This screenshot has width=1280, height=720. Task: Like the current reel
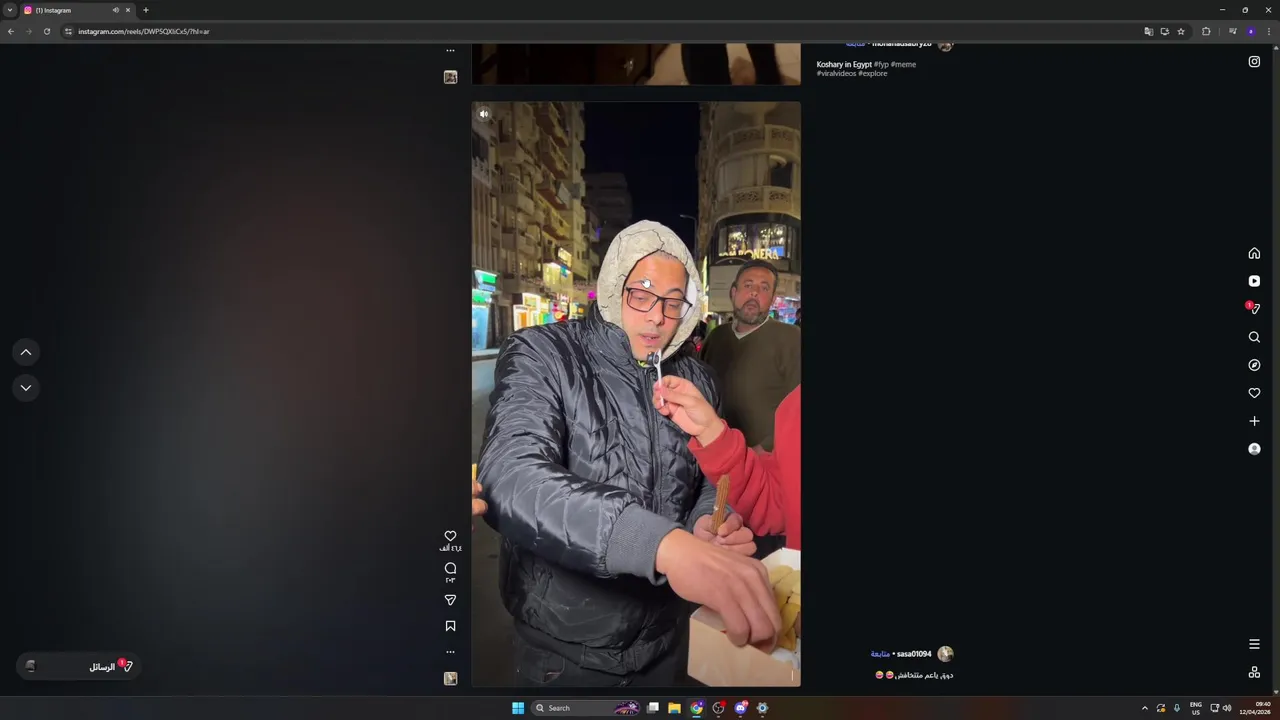point(450,536)
